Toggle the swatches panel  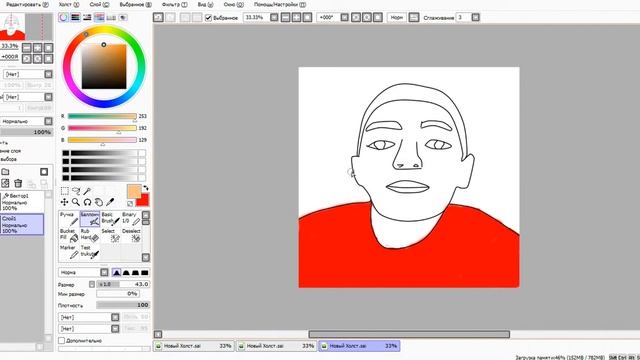111,17
